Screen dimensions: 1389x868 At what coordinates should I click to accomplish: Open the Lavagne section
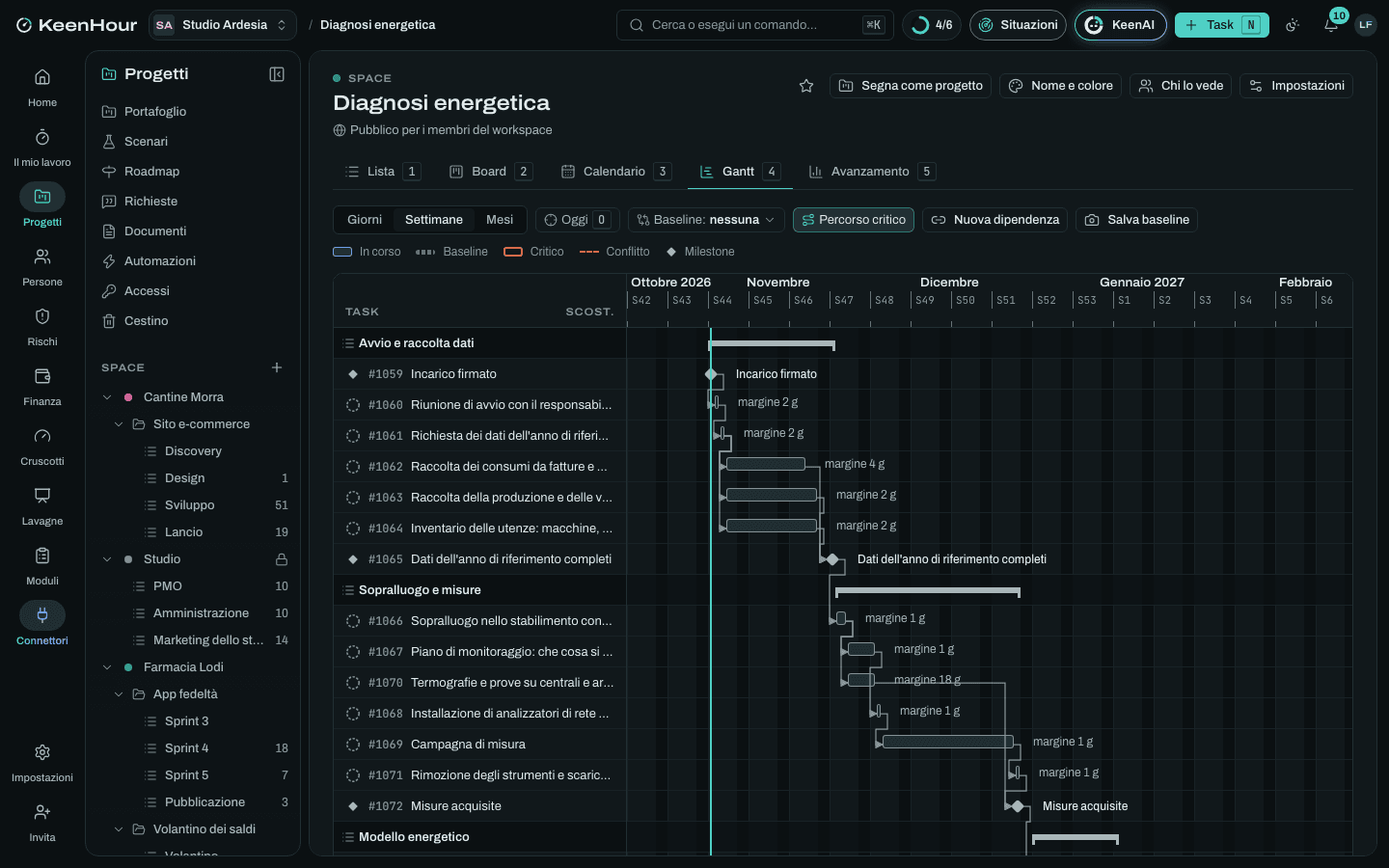tap(42, 505)
